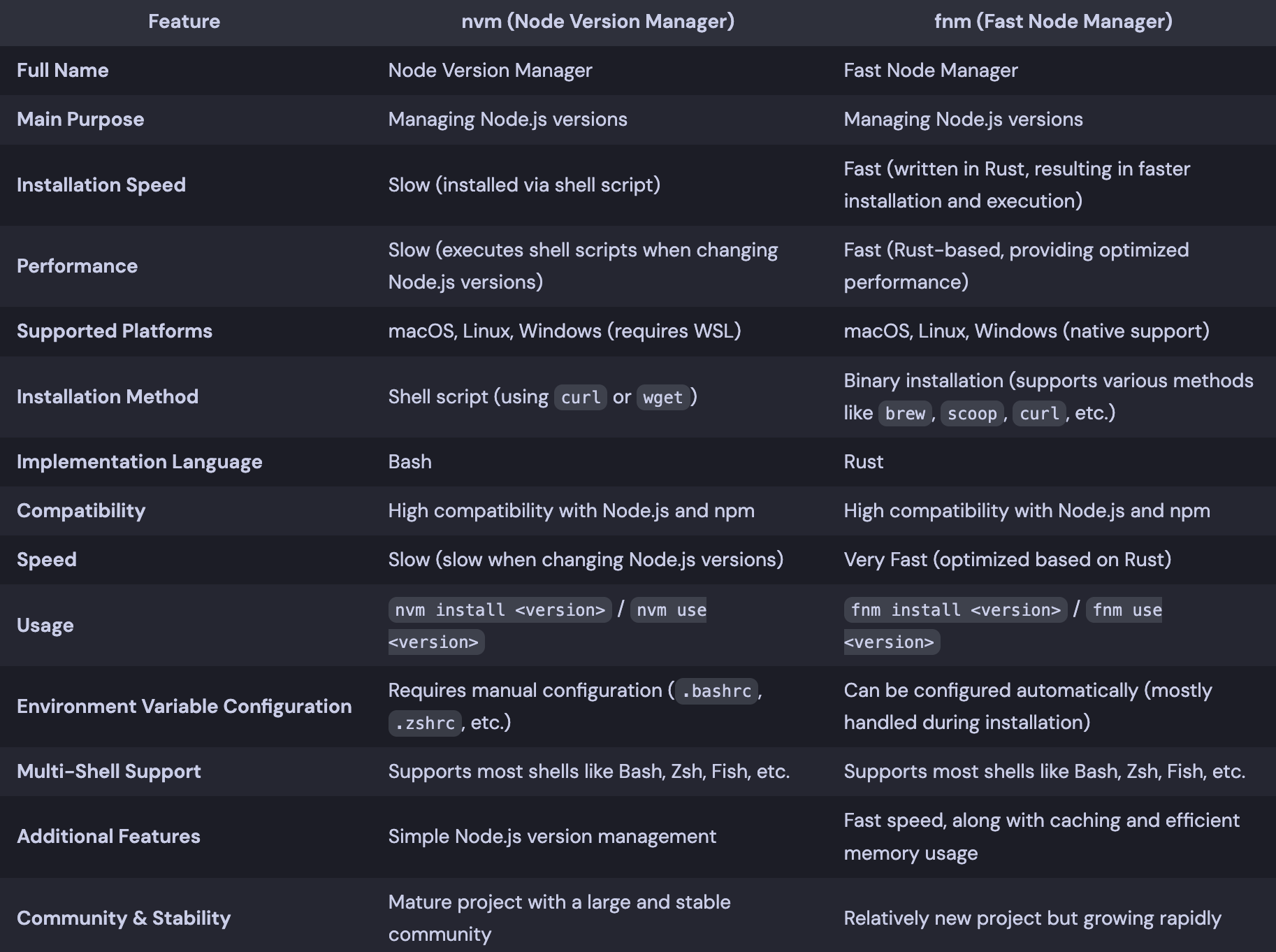Select the Community & Stability row label
Image resolution: width=1276 pixels, height=952 pixels.
coord(123,918)
